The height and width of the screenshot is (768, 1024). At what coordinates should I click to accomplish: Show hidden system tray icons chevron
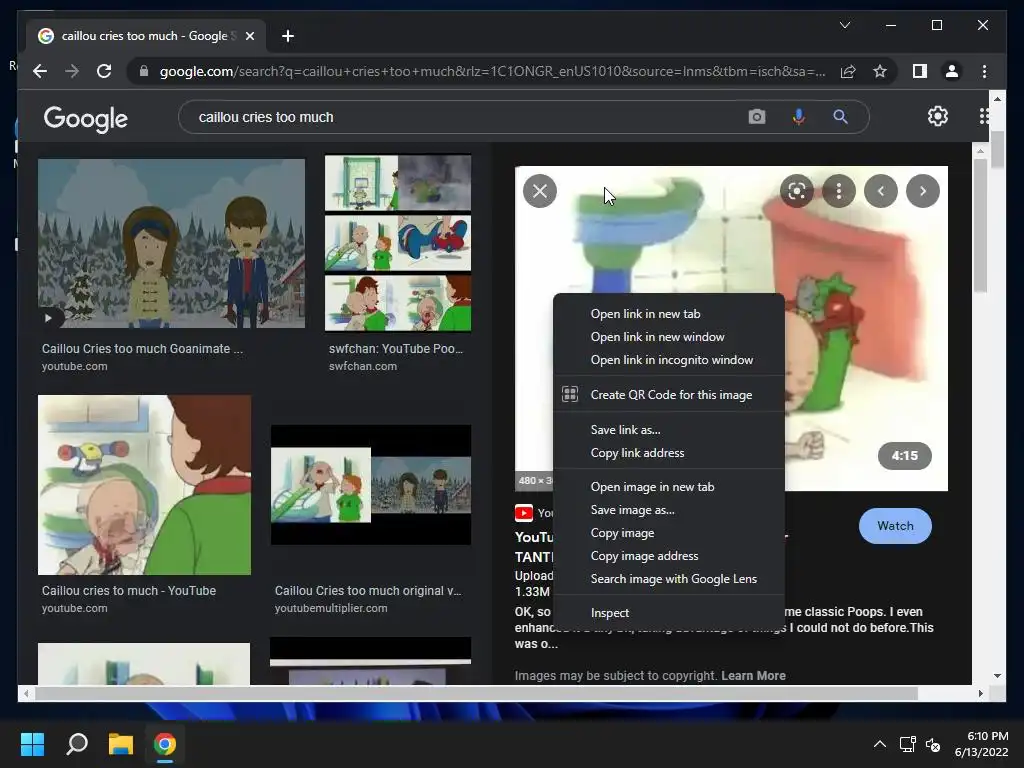click(880, 744)
